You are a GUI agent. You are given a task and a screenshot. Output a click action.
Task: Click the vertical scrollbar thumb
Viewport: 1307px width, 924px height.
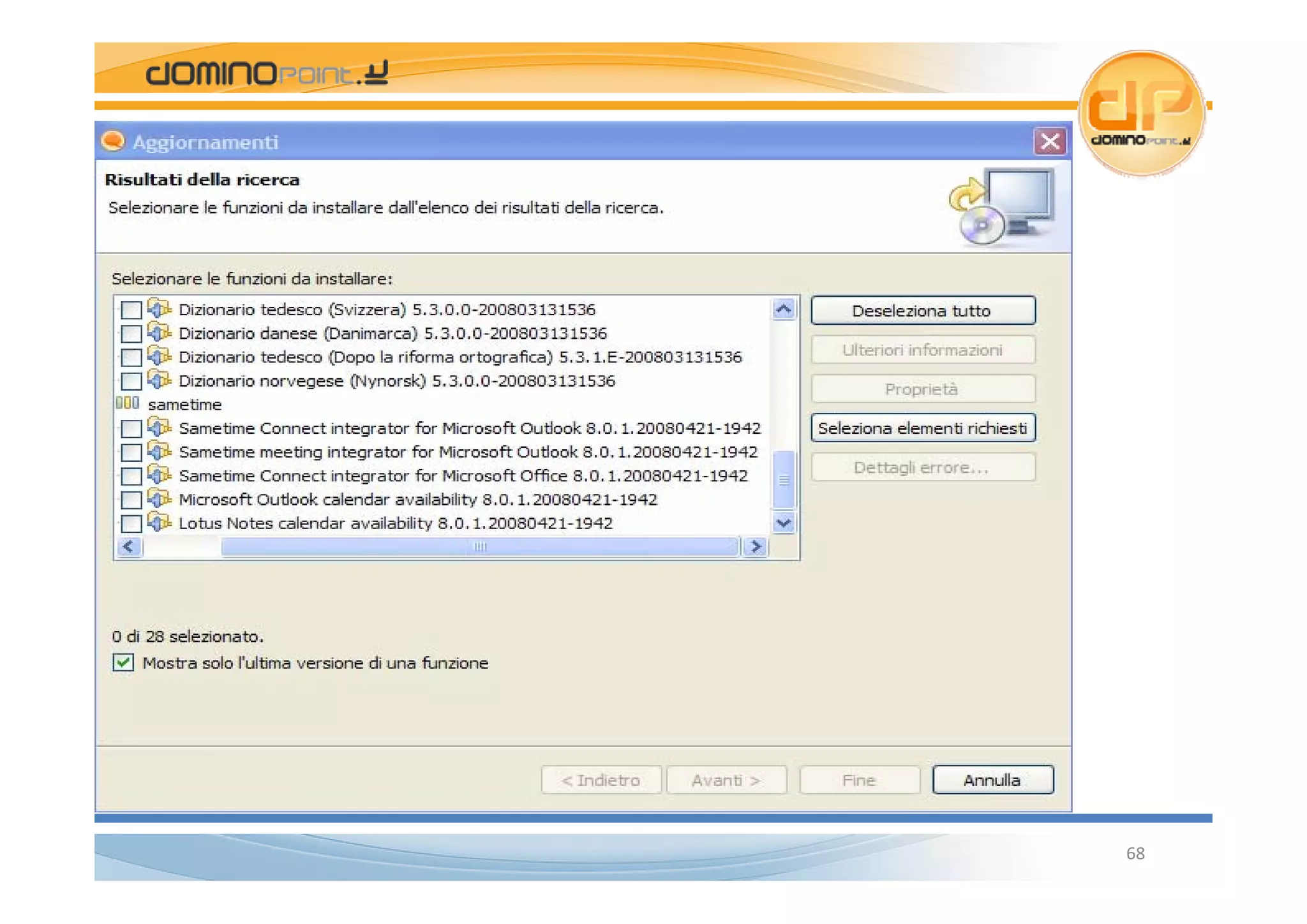784,479
